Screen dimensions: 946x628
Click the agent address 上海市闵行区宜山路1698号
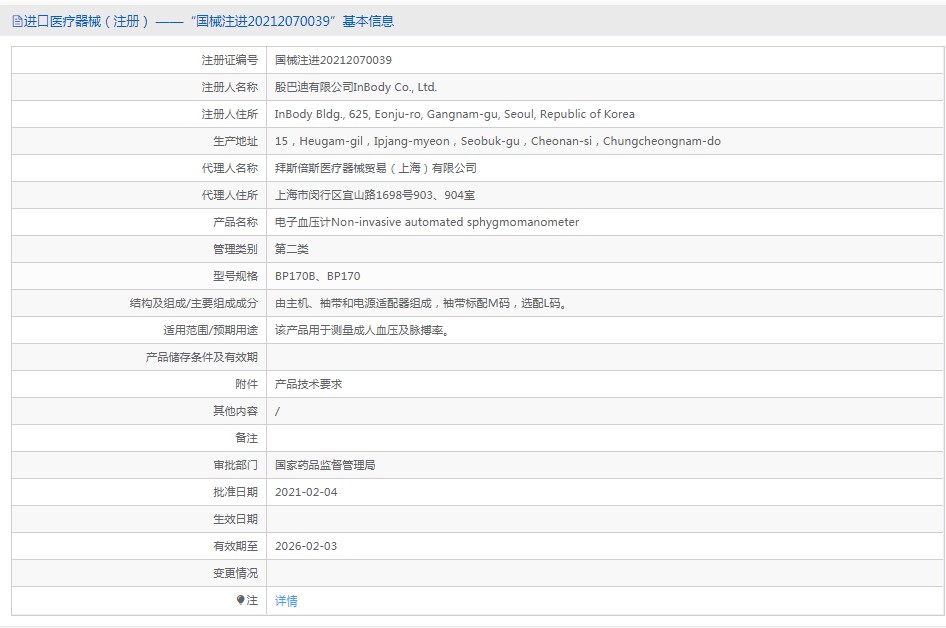pos(374,195)
